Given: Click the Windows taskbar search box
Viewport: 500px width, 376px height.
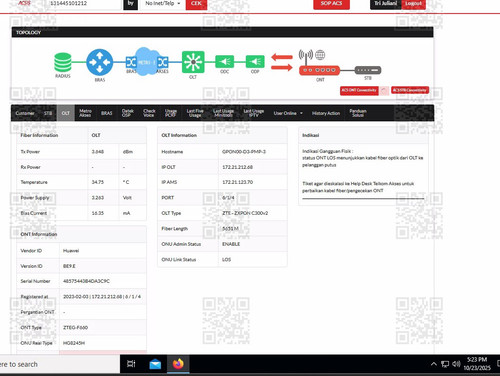Looking at the screenshot, I should coord(60,364).
